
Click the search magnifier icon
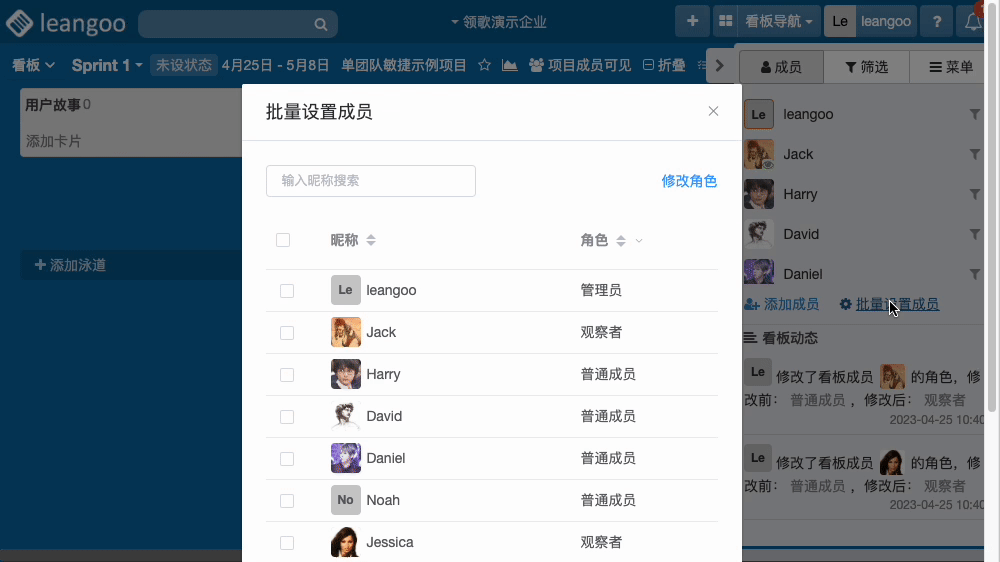[321, 24]
